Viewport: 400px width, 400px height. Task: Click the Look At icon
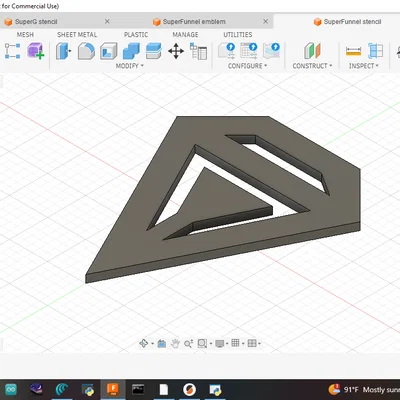click(x=162, y=343)
